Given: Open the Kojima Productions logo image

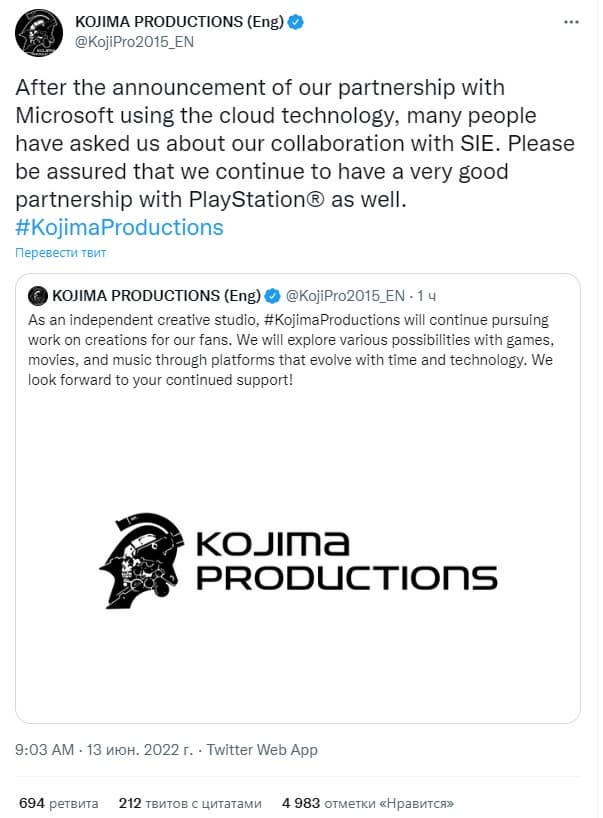Looking at the screenshot, I should point(298,562).
